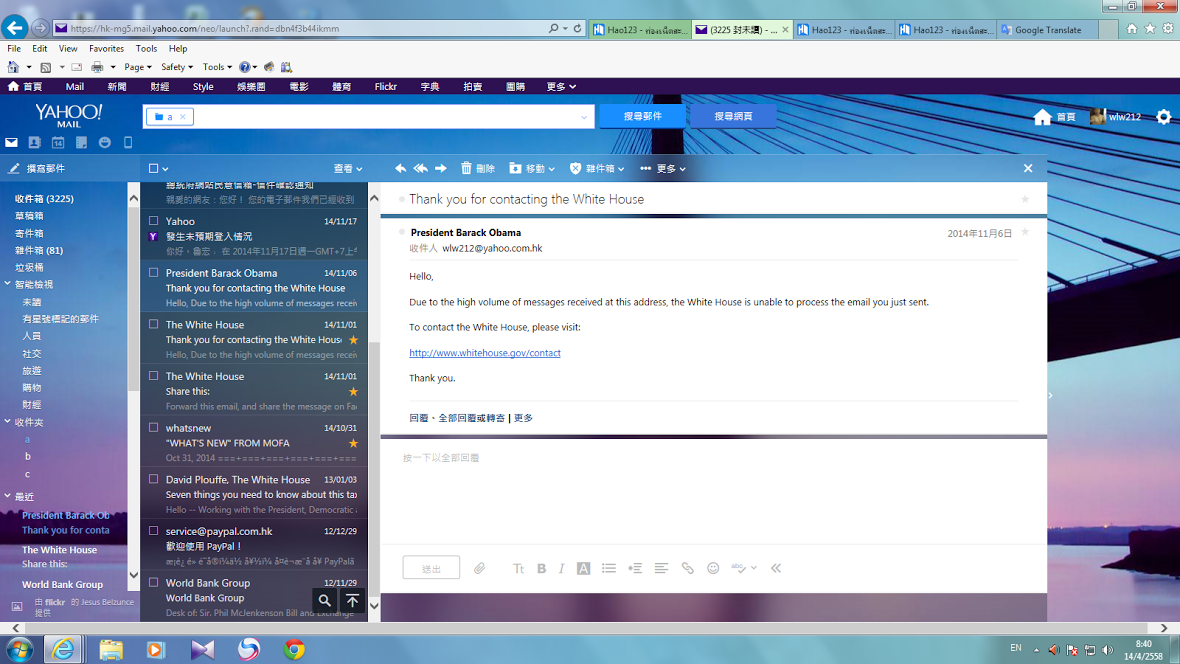Click the 搜尋郵件 search mail button
The width and height of the screenshot is (1180, 664).
[643, 116]
